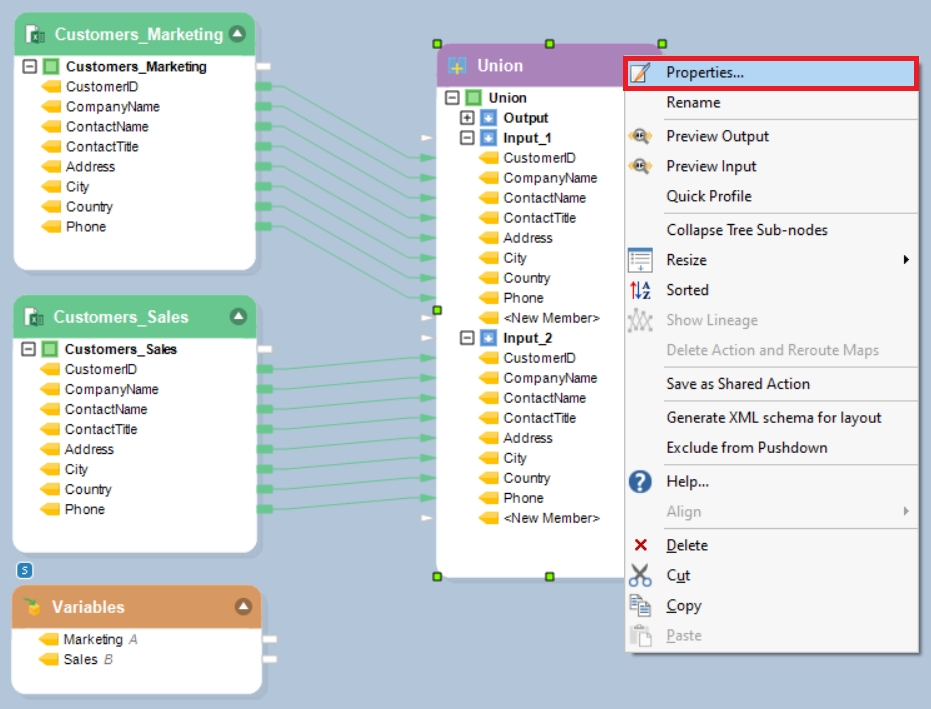Screen dimensions: 931x709
Task: Collapse the Input_2 node in Union
Action: click(467, 338)
